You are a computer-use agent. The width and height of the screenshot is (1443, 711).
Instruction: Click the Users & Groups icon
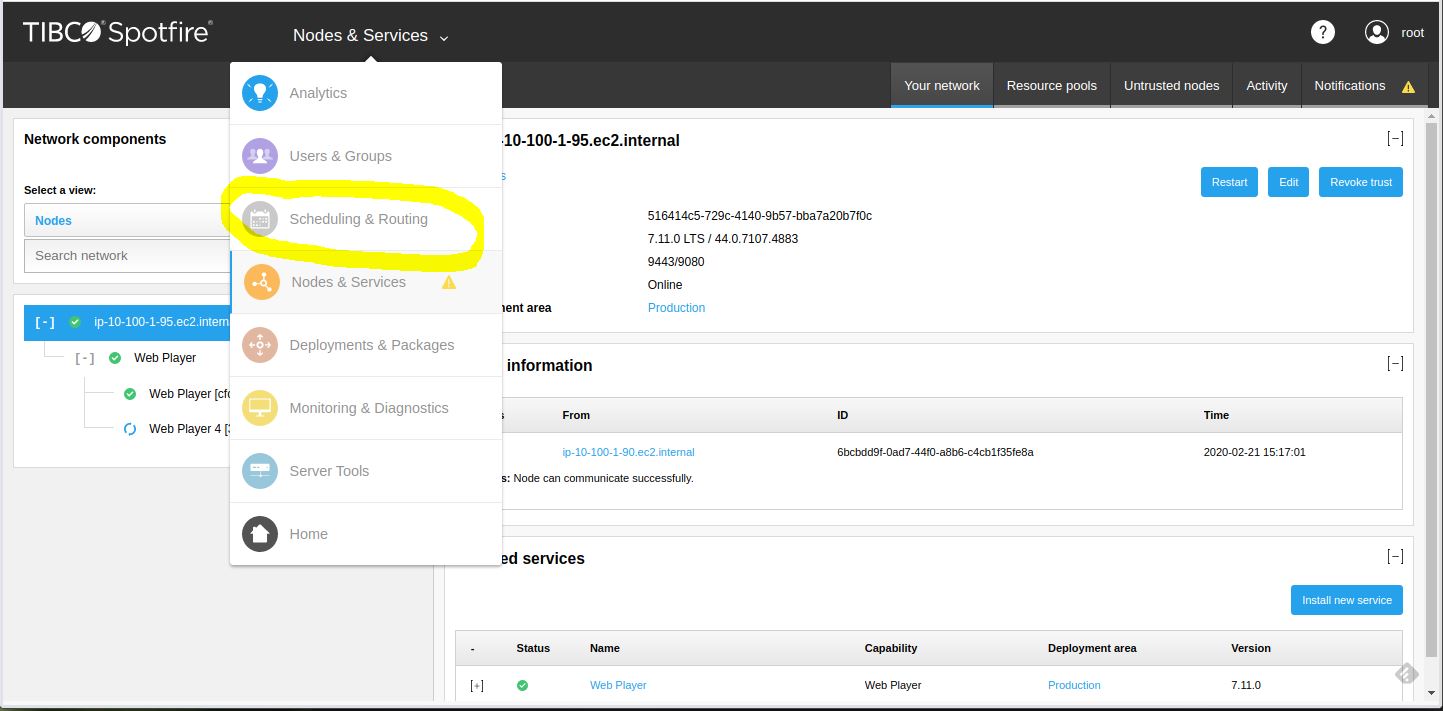[260, 156]
